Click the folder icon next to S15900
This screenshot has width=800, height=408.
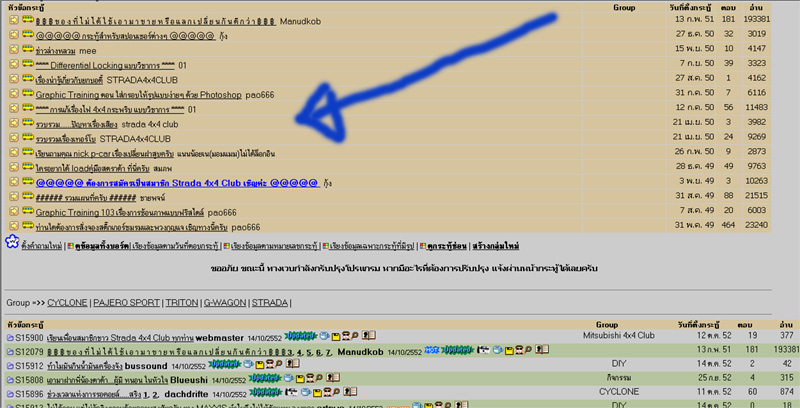(10, 338)
